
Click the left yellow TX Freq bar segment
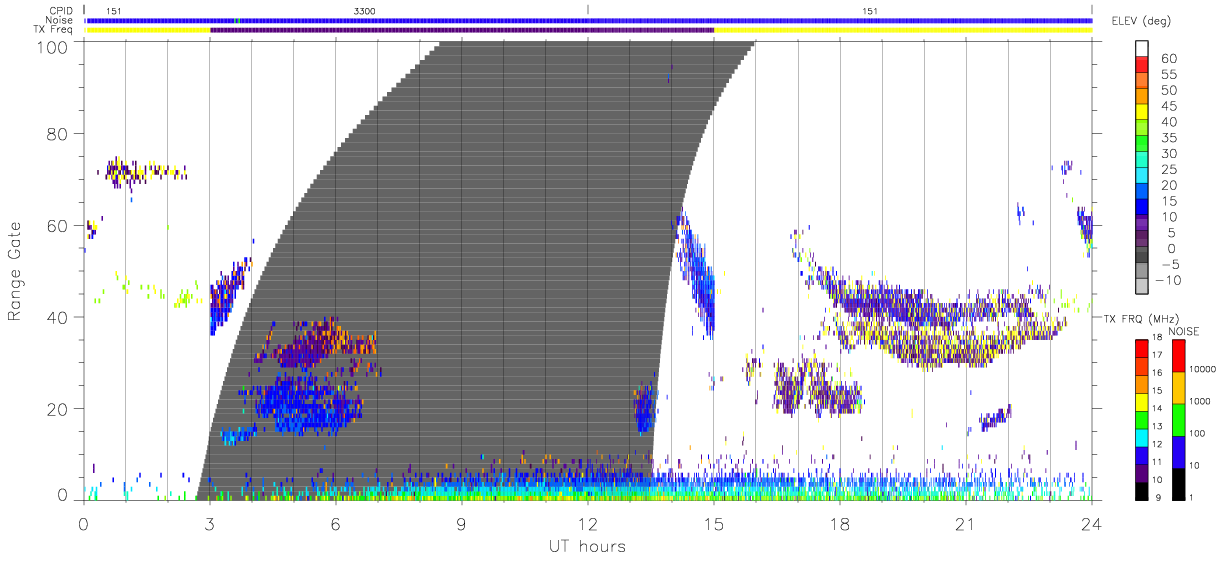[148, 30]
